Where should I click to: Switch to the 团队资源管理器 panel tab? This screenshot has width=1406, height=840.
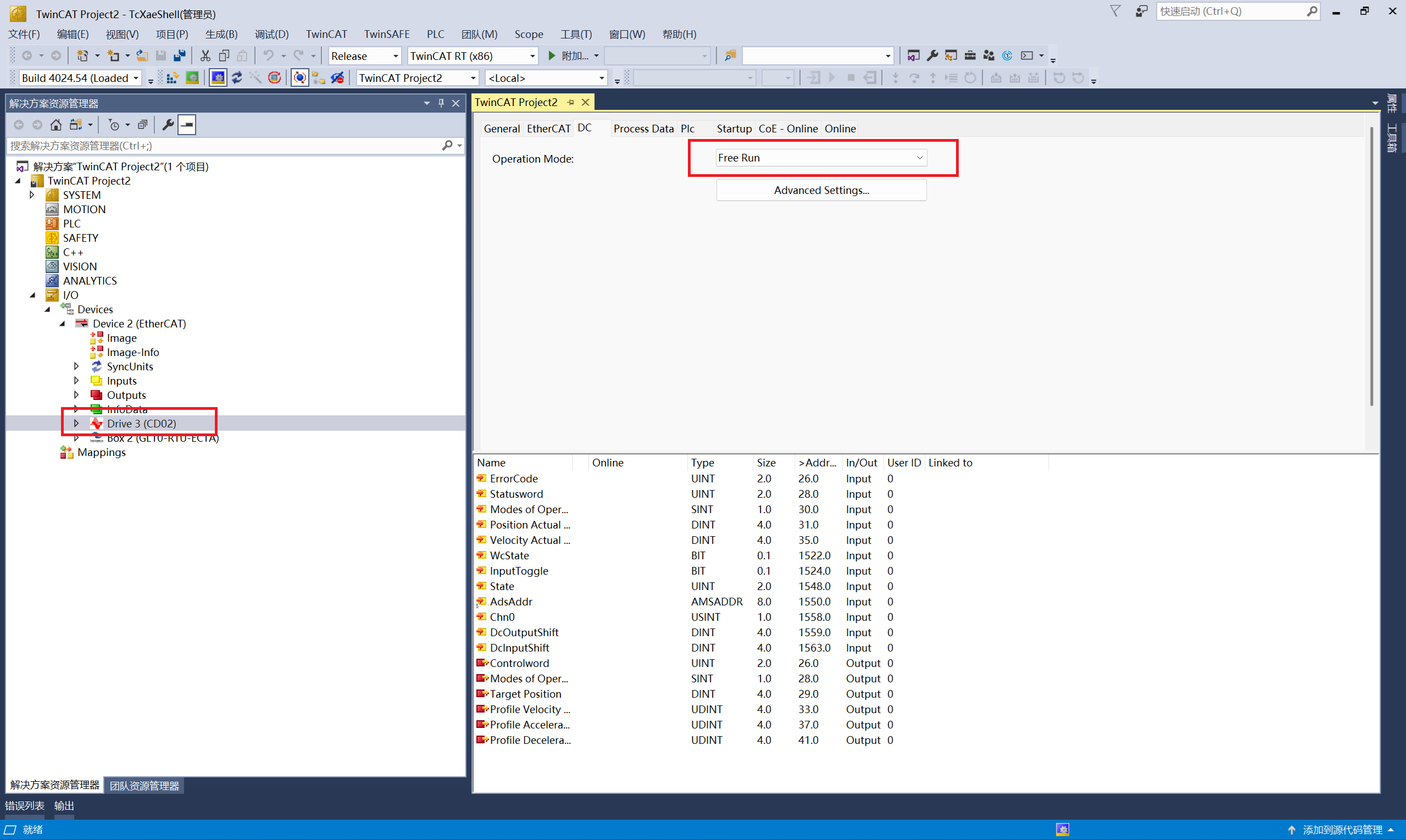(x=145, y=786)
